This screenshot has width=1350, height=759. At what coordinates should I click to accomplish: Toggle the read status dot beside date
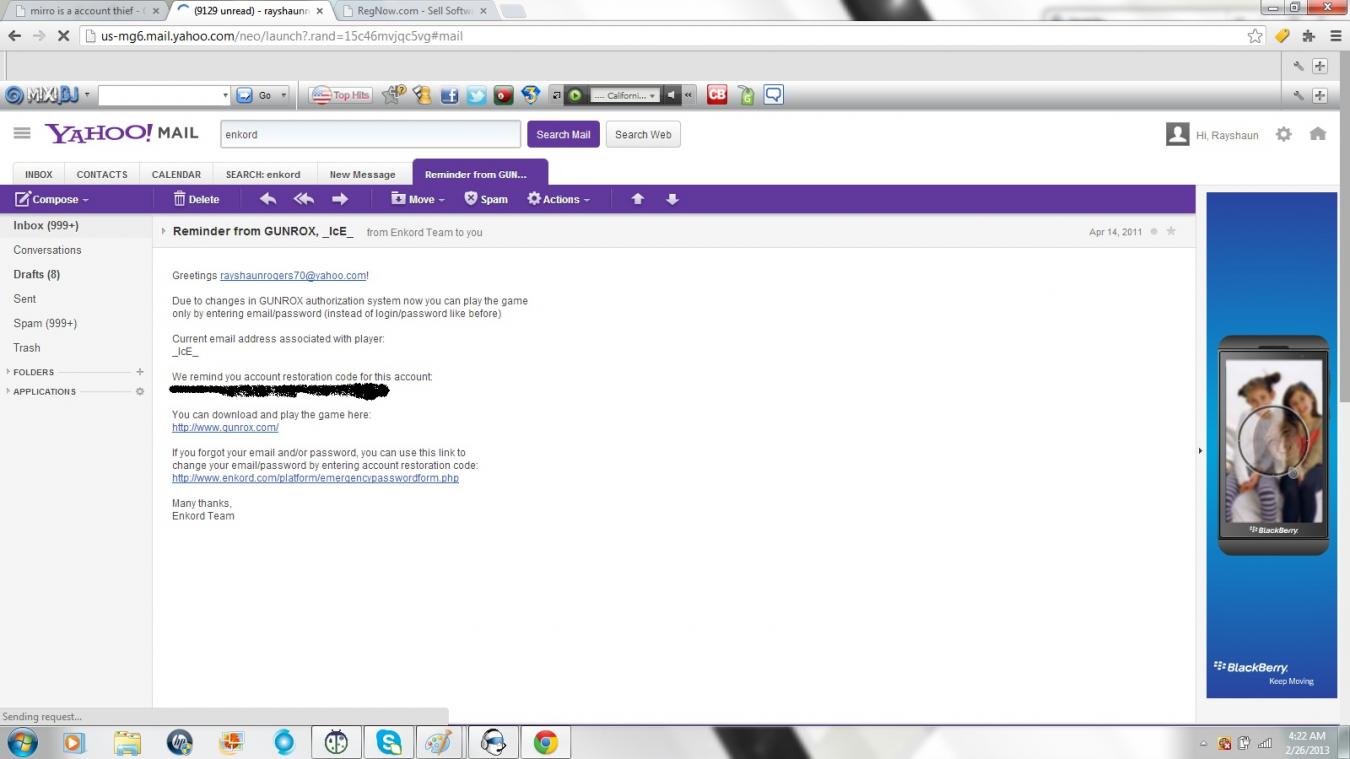click(1154, 232)
